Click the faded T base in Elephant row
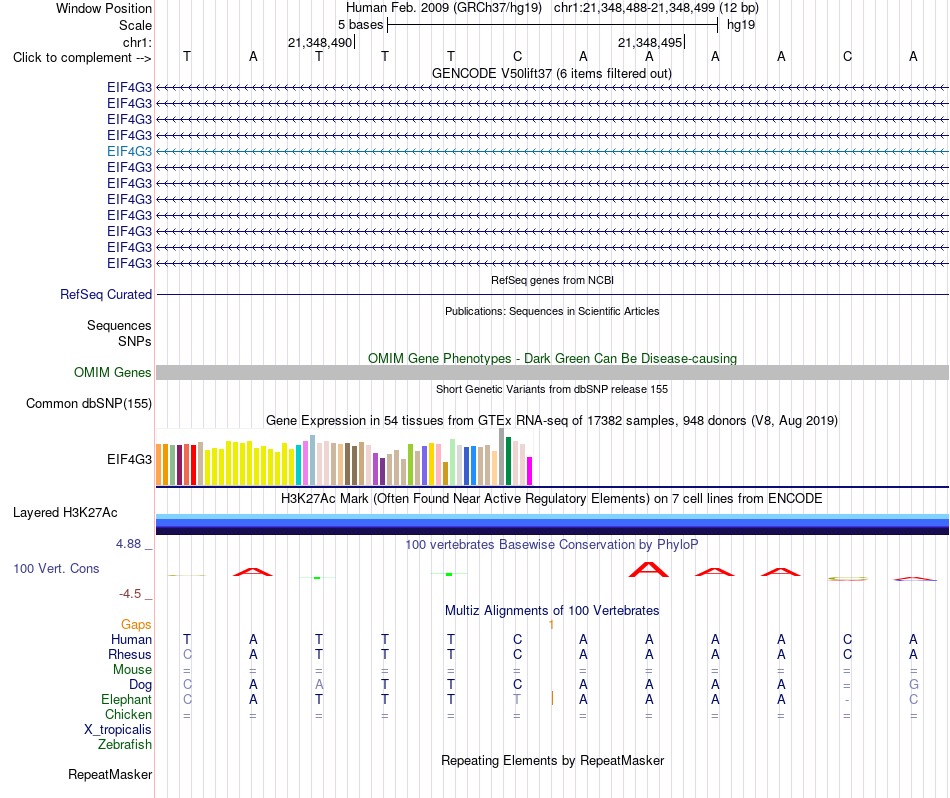The image size is (950, 798). 517,700
